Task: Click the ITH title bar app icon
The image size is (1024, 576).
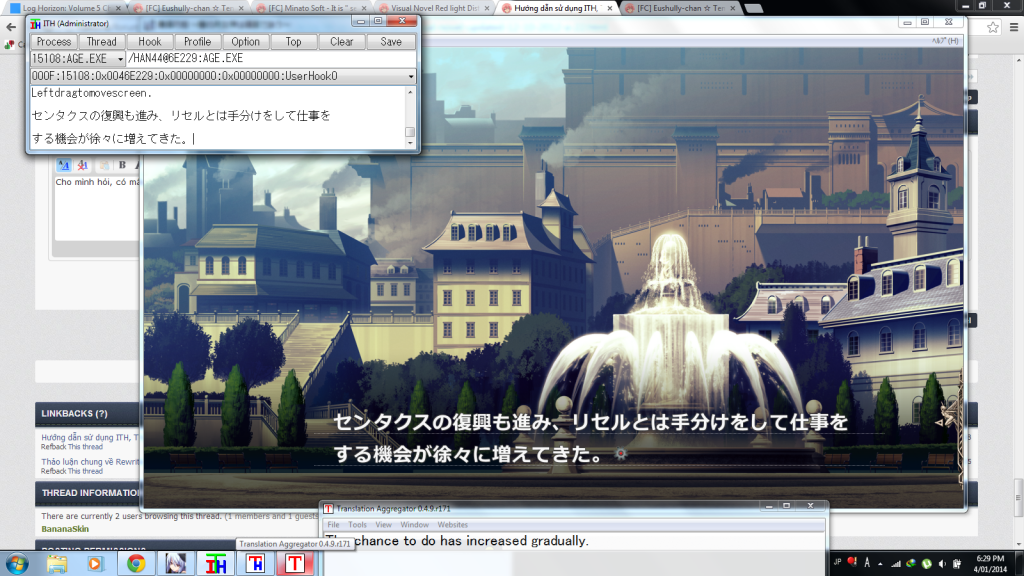Action: point(35,24)
